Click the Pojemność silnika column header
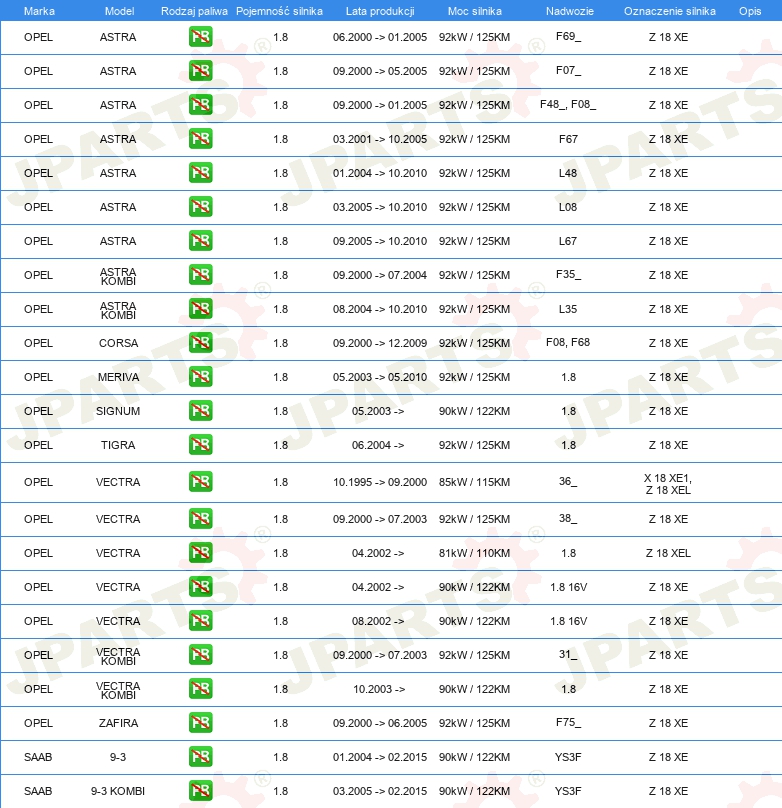782x808 pixels. tap(279, 11)
